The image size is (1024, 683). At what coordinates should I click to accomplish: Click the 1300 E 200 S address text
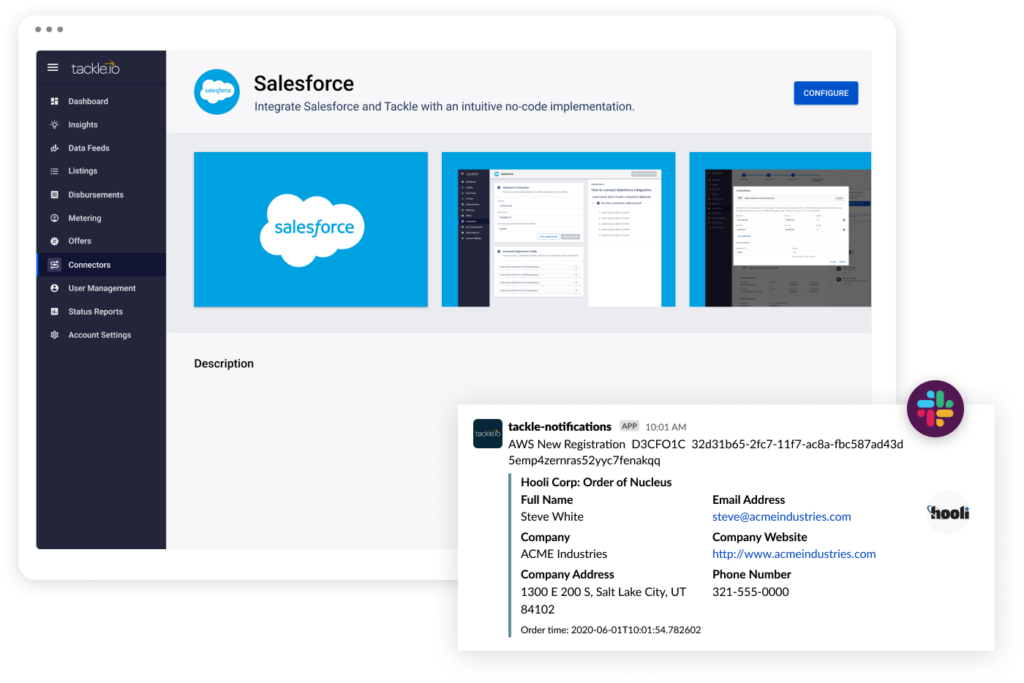(603, 600)
